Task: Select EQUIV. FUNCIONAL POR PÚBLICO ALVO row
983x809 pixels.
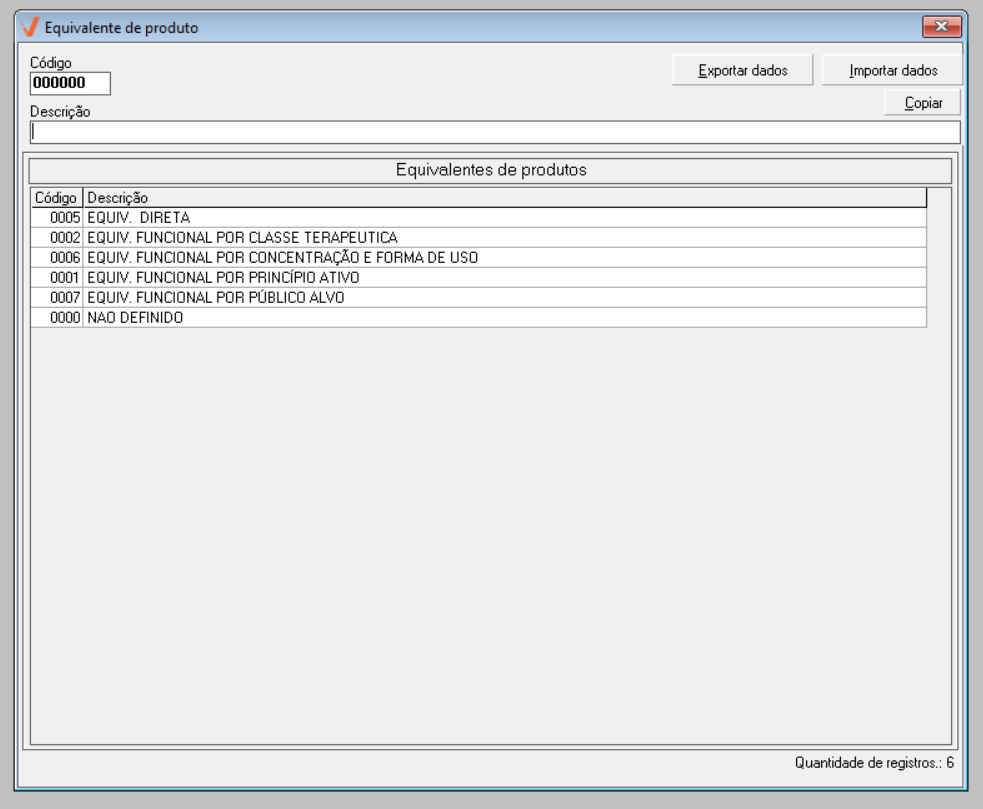Action: (478, 297)
